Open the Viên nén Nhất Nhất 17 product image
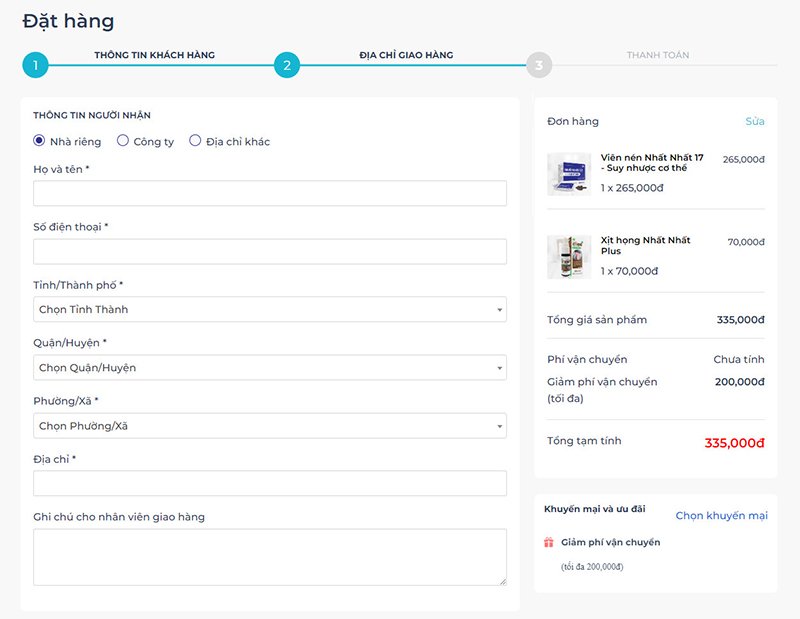The image size is (800, 619). coord(569,174)
